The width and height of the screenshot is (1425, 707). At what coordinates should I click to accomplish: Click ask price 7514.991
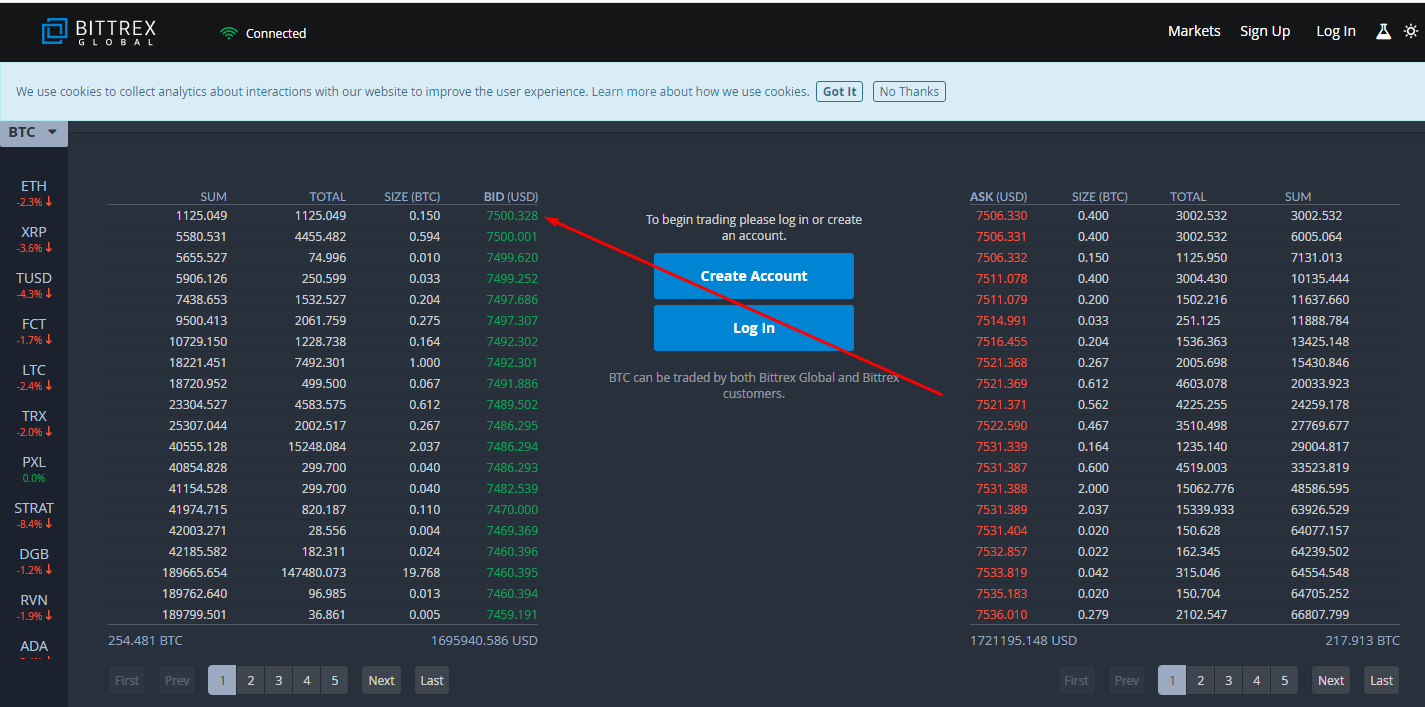pos(1001,320)
